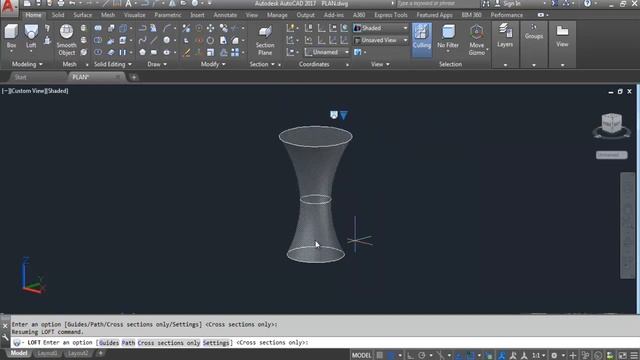Click the Shaded viewport visual style label
Screen dimensions: 640x360
57,91
